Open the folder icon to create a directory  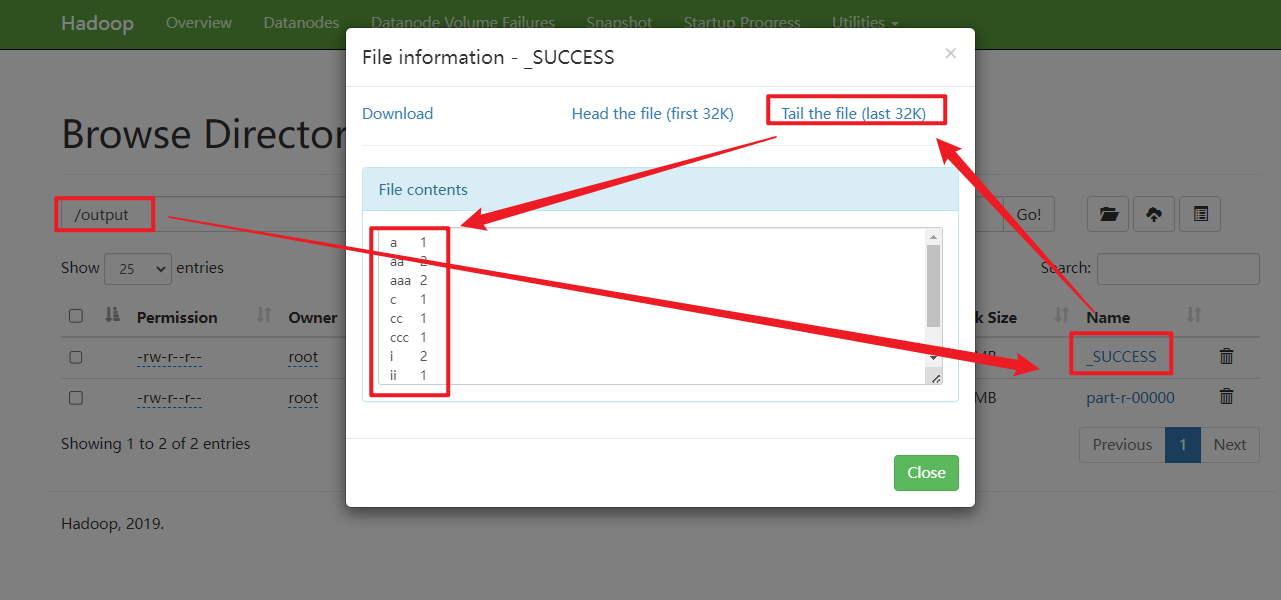click(1108, 214)
